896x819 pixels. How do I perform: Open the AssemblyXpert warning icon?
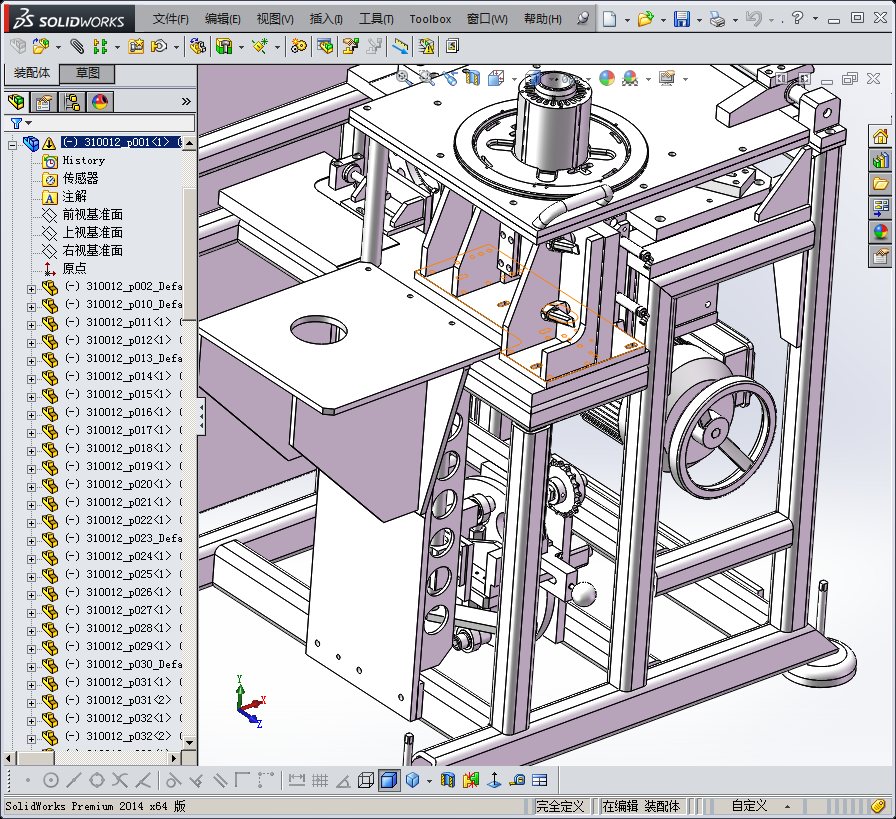[x=426, y=46]
